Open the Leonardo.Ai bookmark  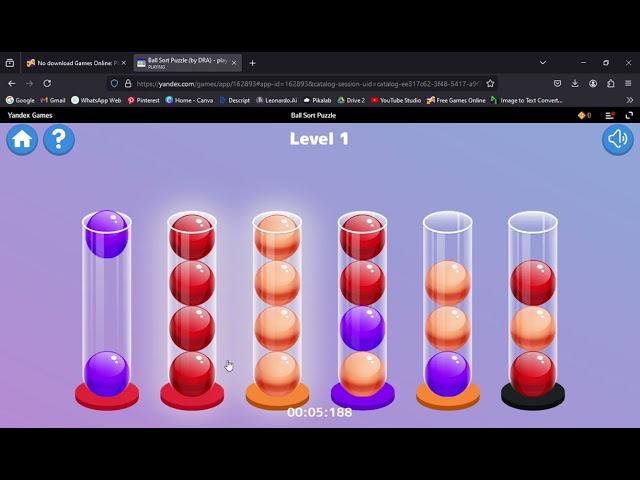coord(276,100)
